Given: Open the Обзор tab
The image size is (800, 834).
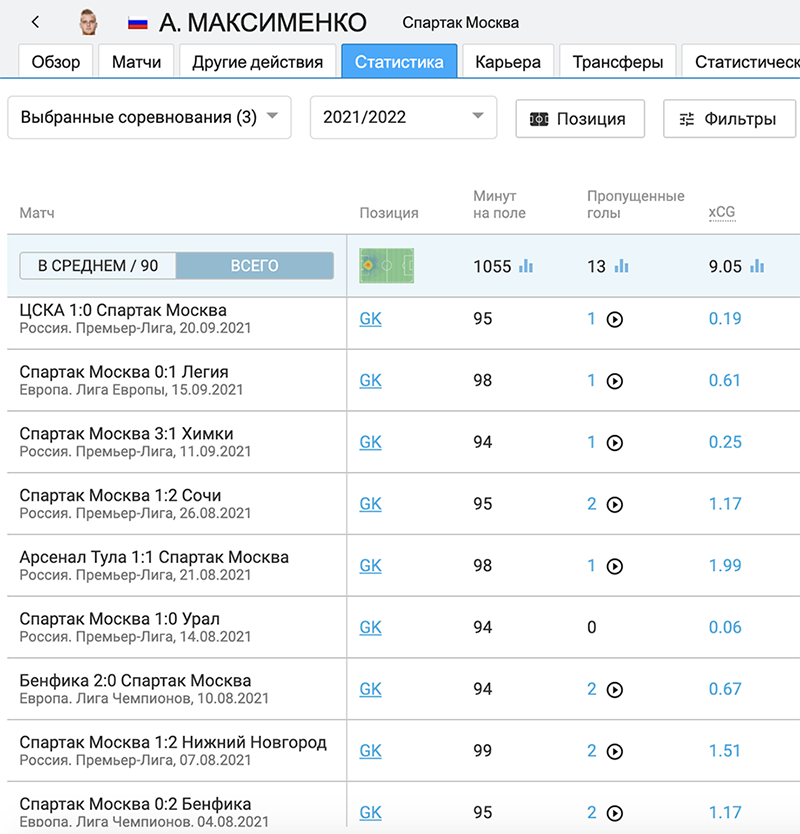Looking at the screenshot, I should pyautogui.click(x=56, y=62).
